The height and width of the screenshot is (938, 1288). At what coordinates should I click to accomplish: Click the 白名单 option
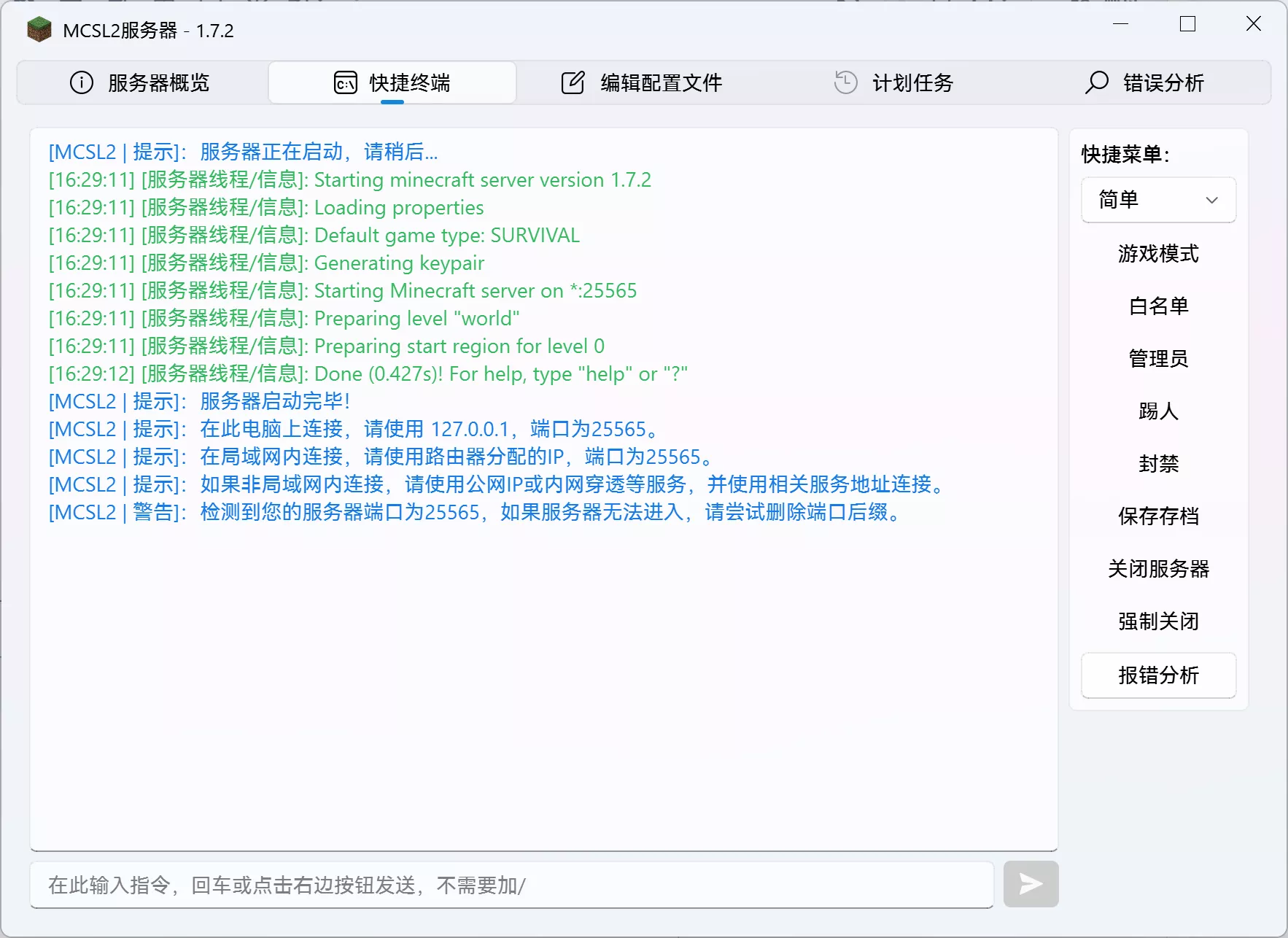coord(1158,306)
